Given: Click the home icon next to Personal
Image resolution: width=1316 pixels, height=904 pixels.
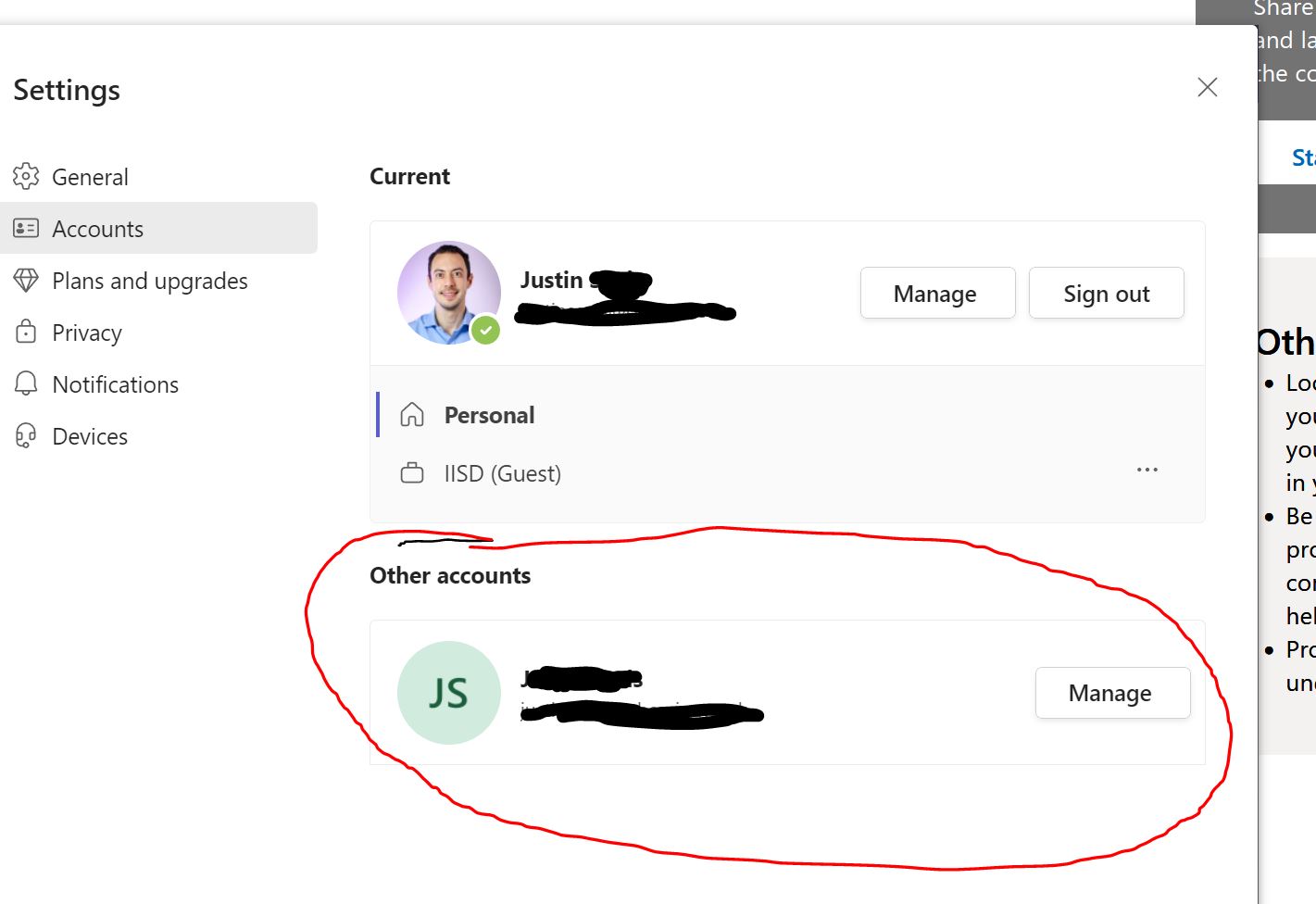Looking at the screenshot, I should (x=413, y=415).
